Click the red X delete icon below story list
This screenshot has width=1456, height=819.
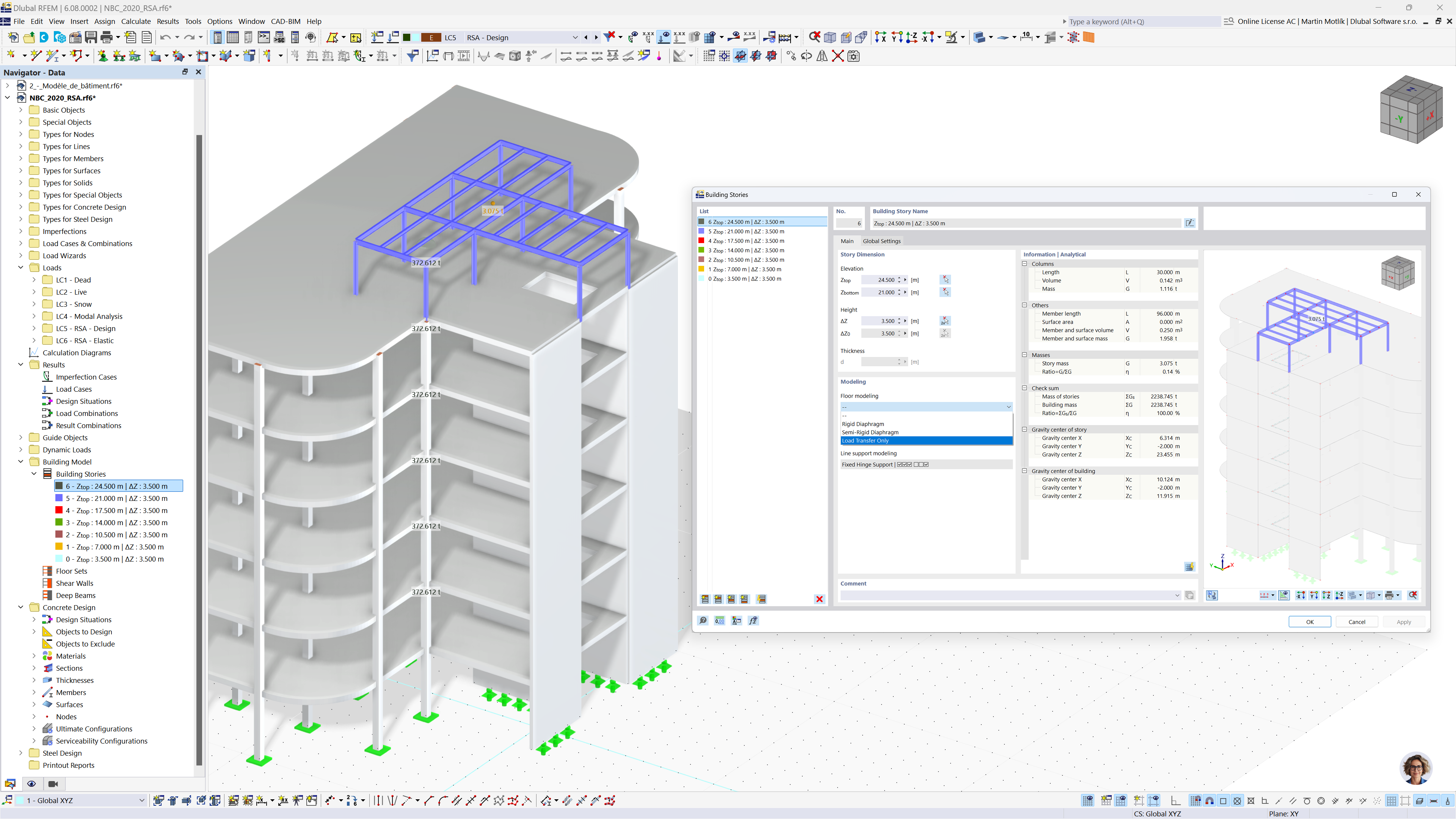click(819, 599)
